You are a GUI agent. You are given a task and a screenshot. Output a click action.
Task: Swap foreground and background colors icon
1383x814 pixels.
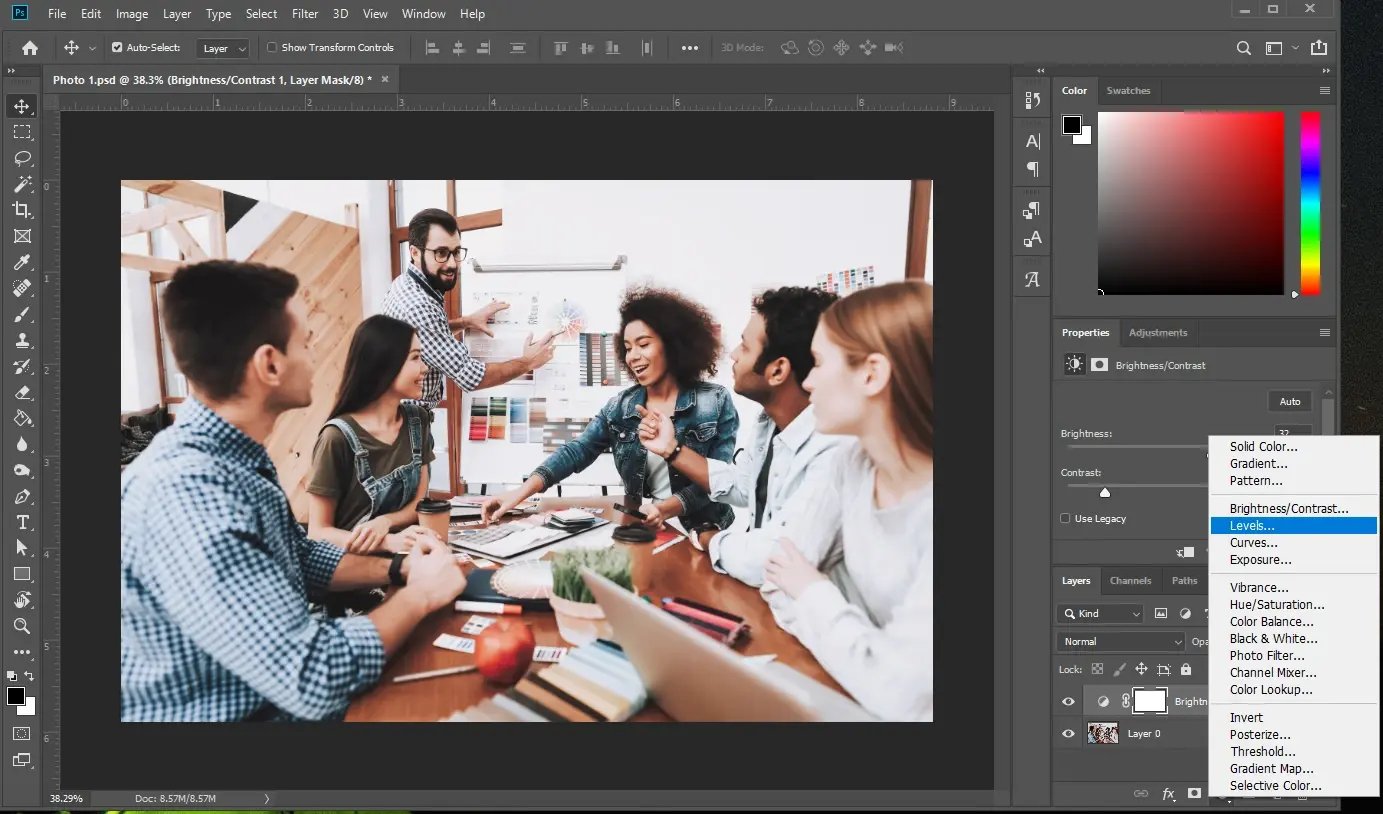point(29,676)
